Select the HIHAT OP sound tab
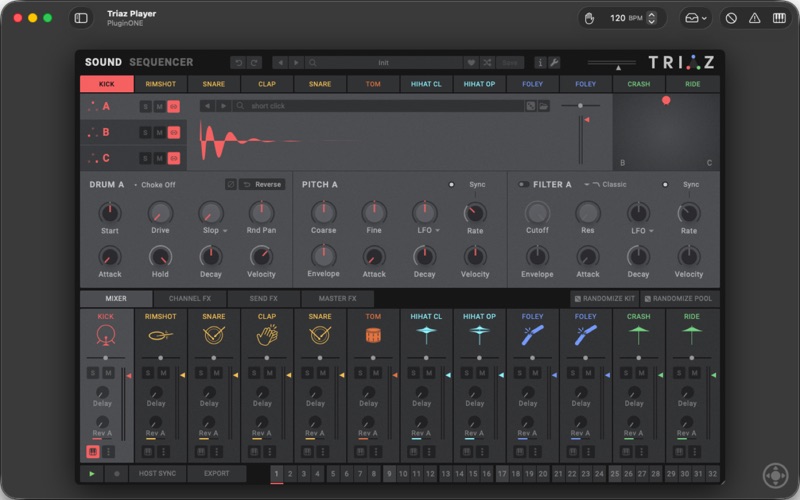The height and width of the screenshot is (500, 800). [x=479, y=84]
